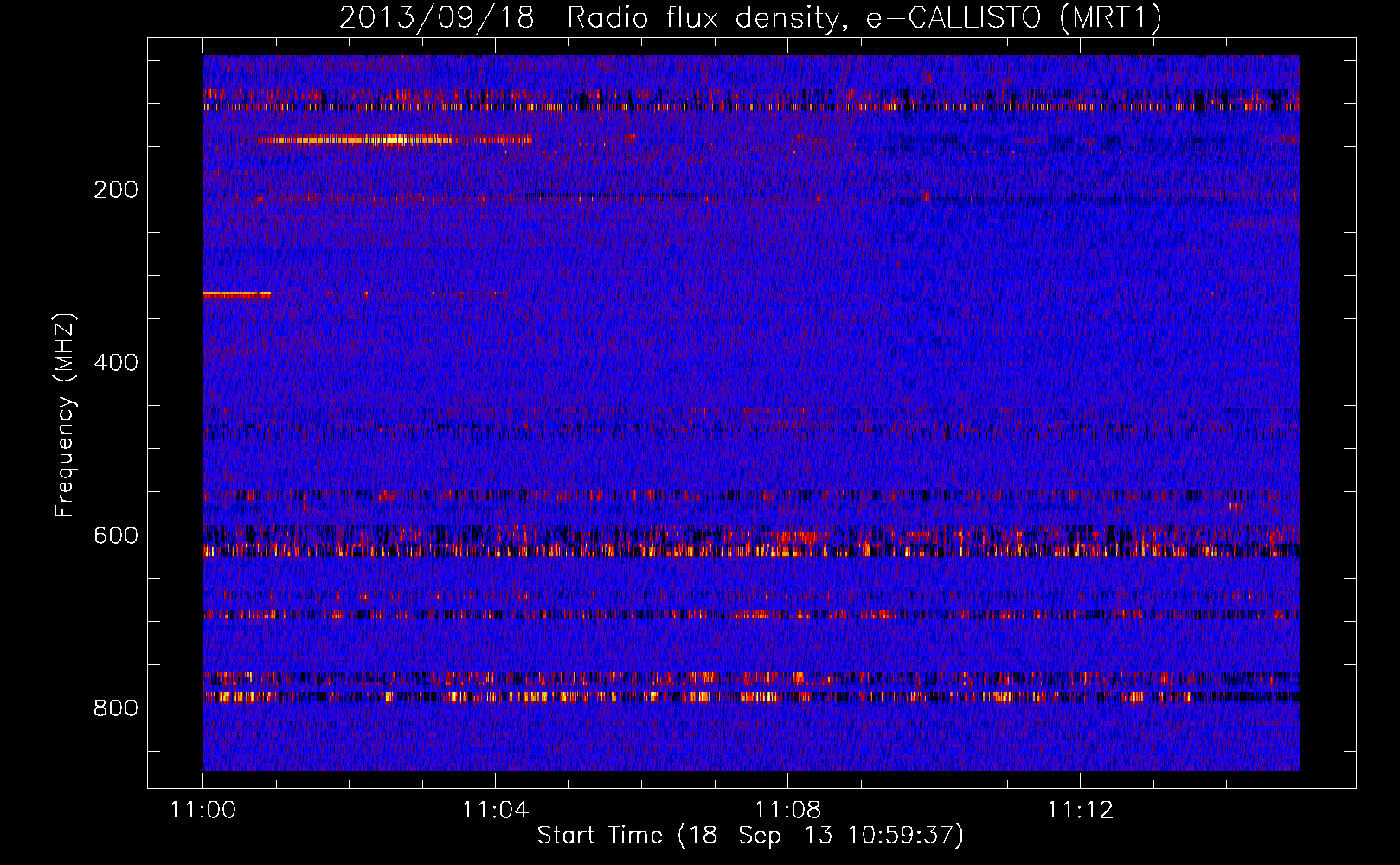Click the 11:04 time axis label
1400x865 pixels.
pos(495,811)
